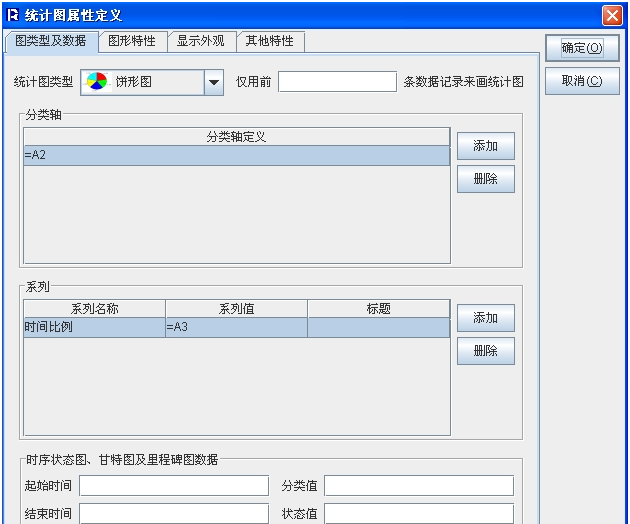
Task: Switch to the 图类型及数据 tab
Action: pyautogui.click(x=51, y=41)
